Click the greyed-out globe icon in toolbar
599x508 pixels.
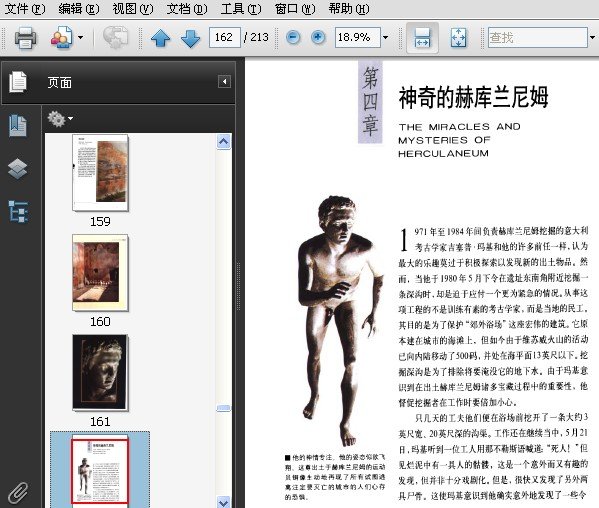point(115,37)
